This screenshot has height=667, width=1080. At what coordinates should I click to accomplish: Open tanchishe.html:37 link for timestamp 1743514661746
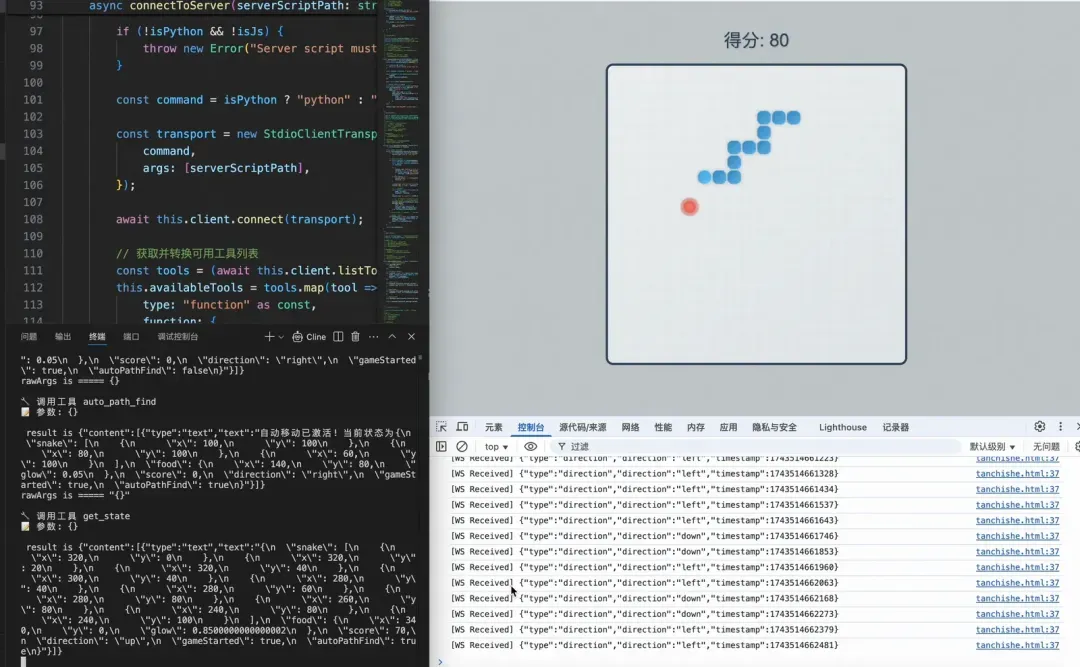point(1017,536)
